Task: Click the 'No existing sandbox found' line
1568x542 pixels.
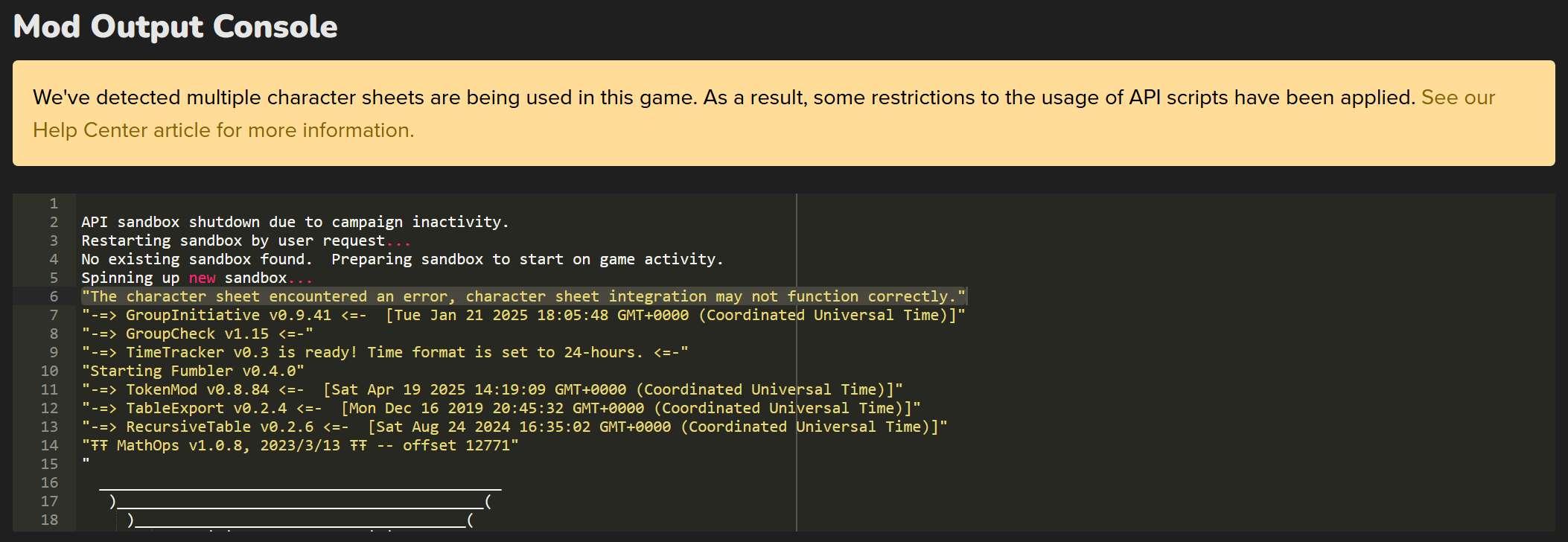Action: pos(402,259)
